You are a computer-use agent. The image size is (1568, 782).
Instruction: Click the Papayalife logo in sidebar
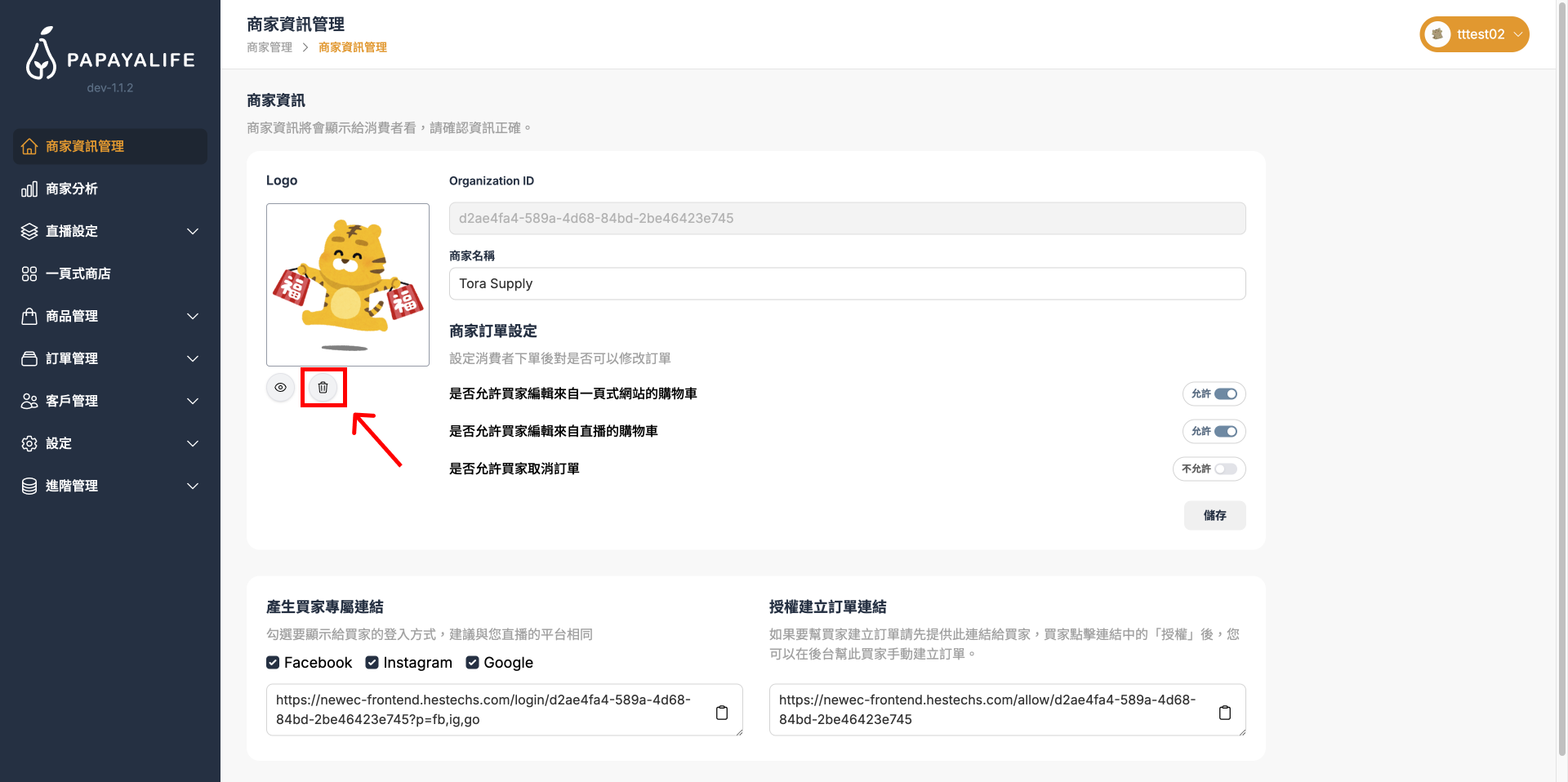pos(110,56)
